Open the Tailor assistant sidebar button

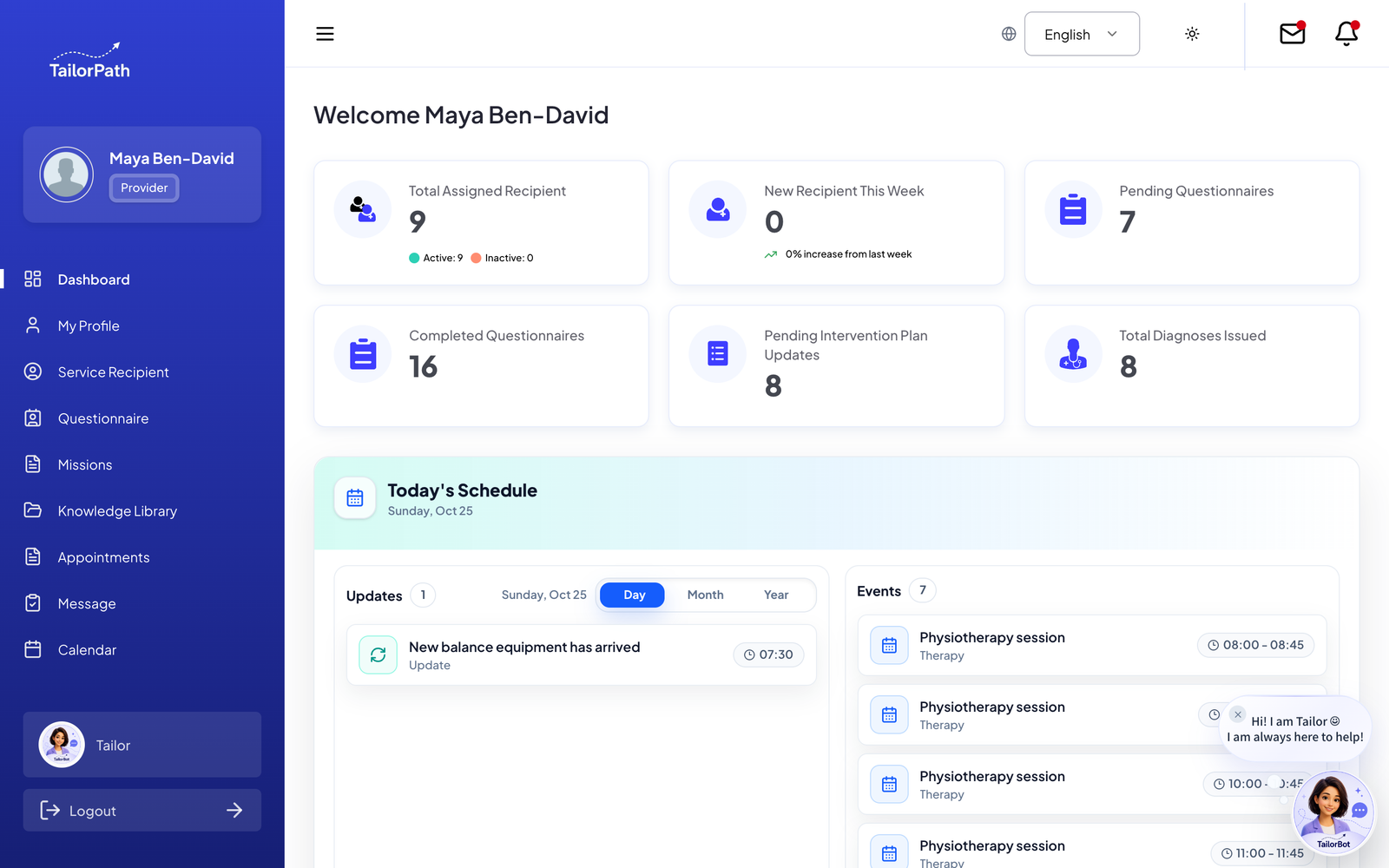coord(142,745)
